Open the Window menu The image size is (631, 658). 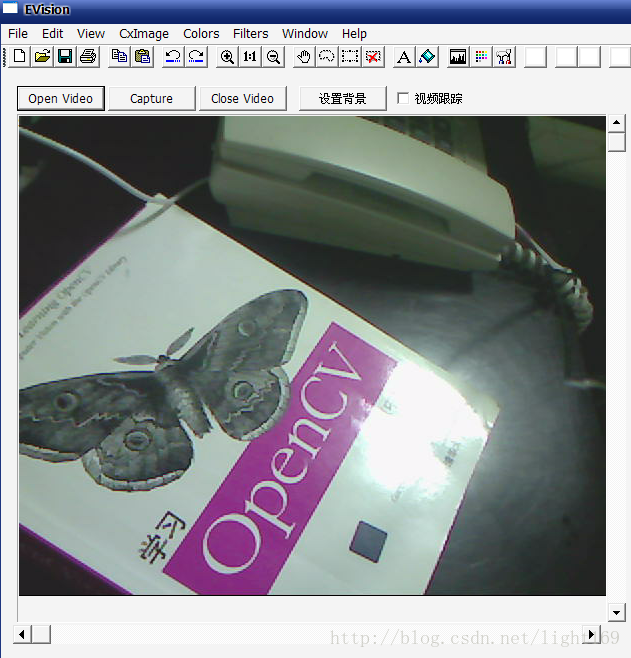(x=305, y=34)
